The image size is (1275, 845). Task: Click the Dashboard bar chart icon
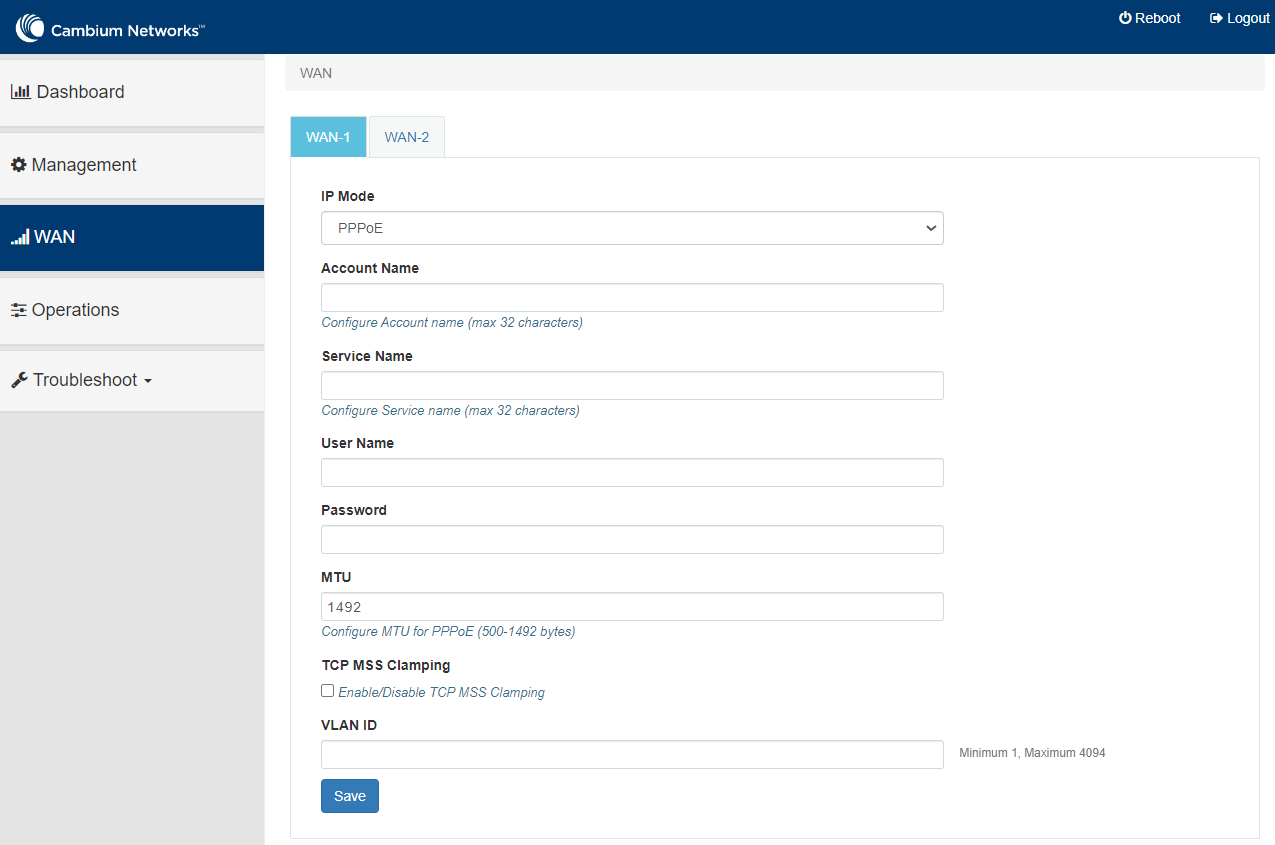click(21, 92)
